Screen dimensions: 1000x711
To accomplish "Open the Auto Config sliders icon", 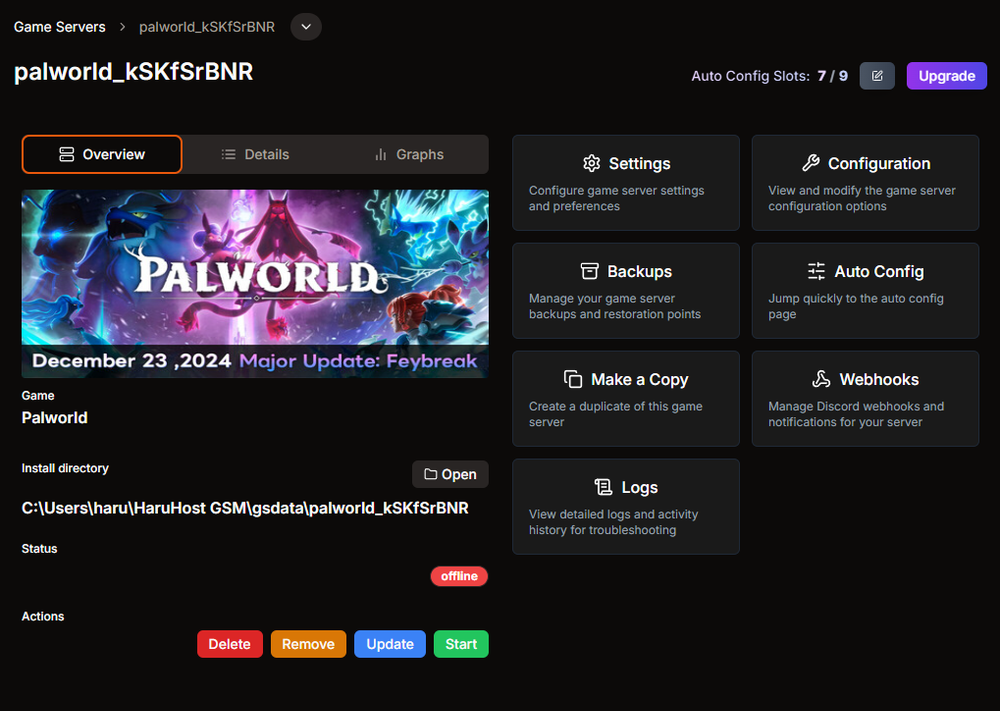I will [816, 271].
